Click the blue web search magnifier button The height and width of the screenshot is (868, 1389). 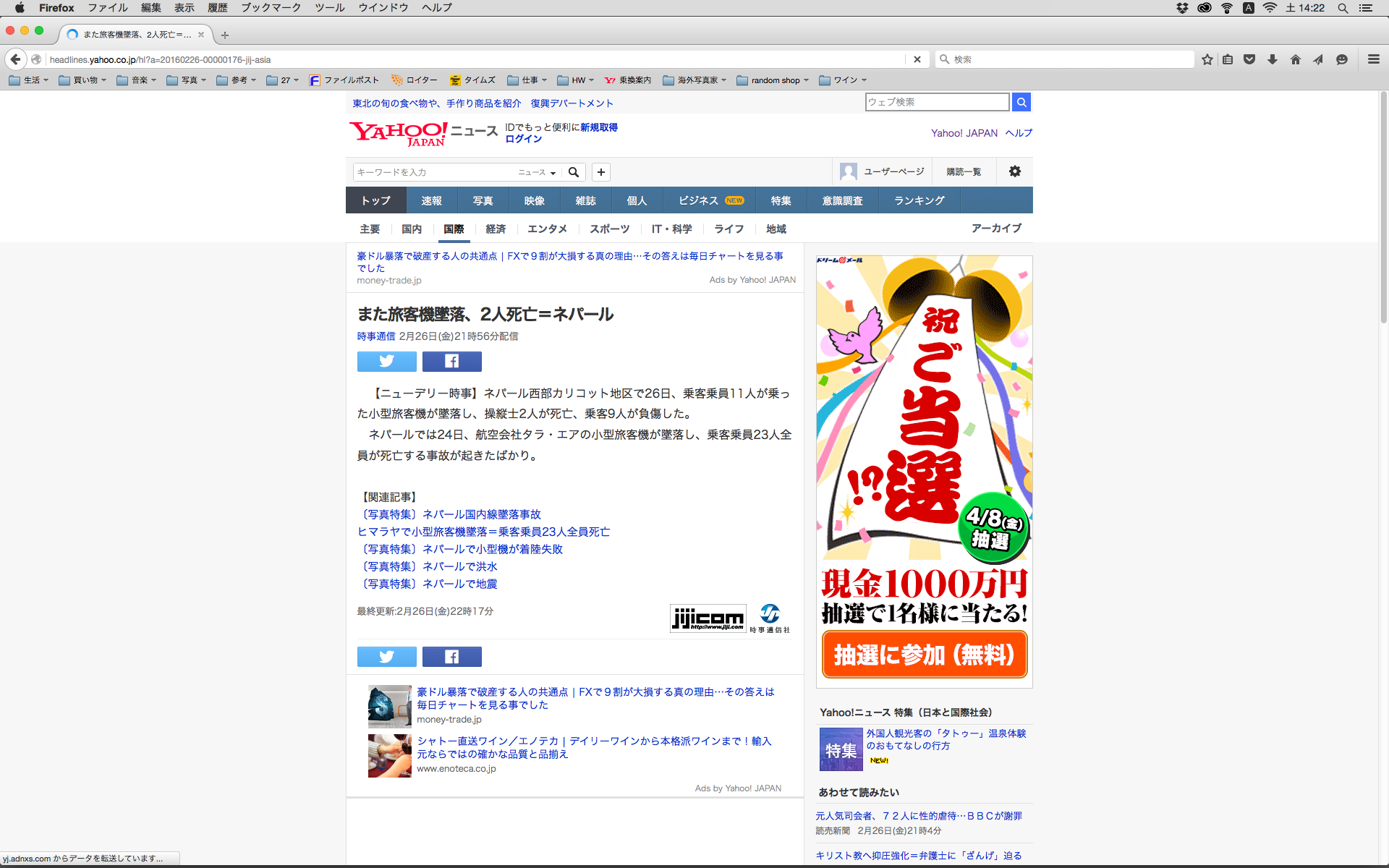(1021, 102)
